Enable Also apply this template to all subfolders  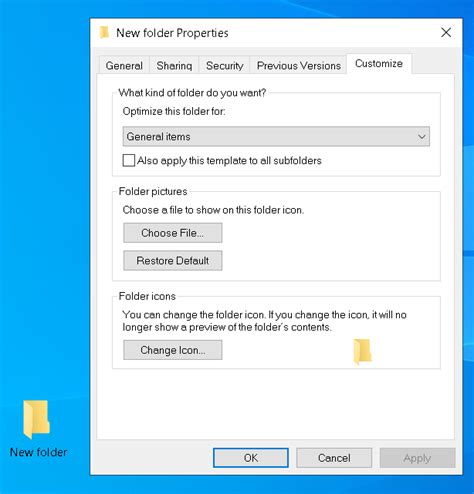[x=129, y=160]
